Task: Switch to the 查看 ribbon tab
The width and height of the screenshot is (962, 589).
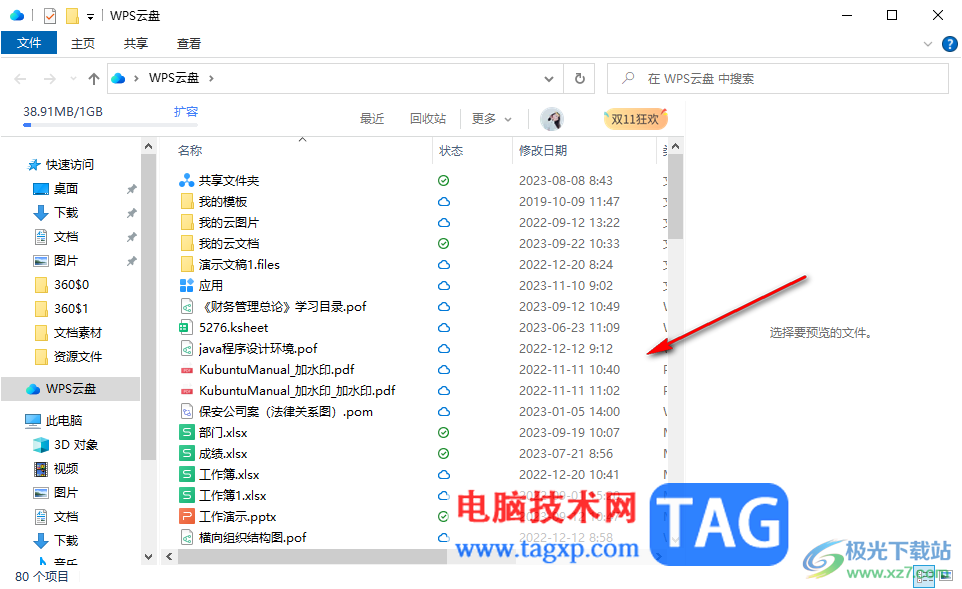Action: [188, 44]
